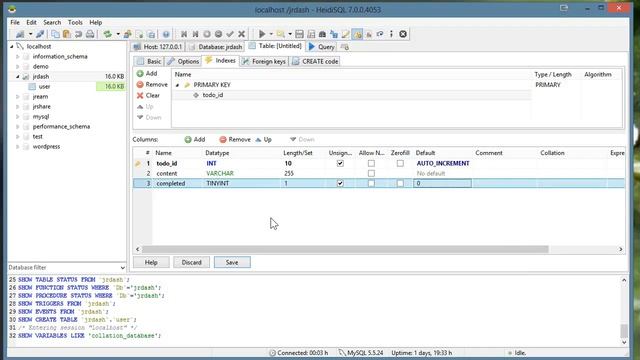Click the Copy toolbar icon
This screenshot has width=640, height=360.
(x=55, y=34)
